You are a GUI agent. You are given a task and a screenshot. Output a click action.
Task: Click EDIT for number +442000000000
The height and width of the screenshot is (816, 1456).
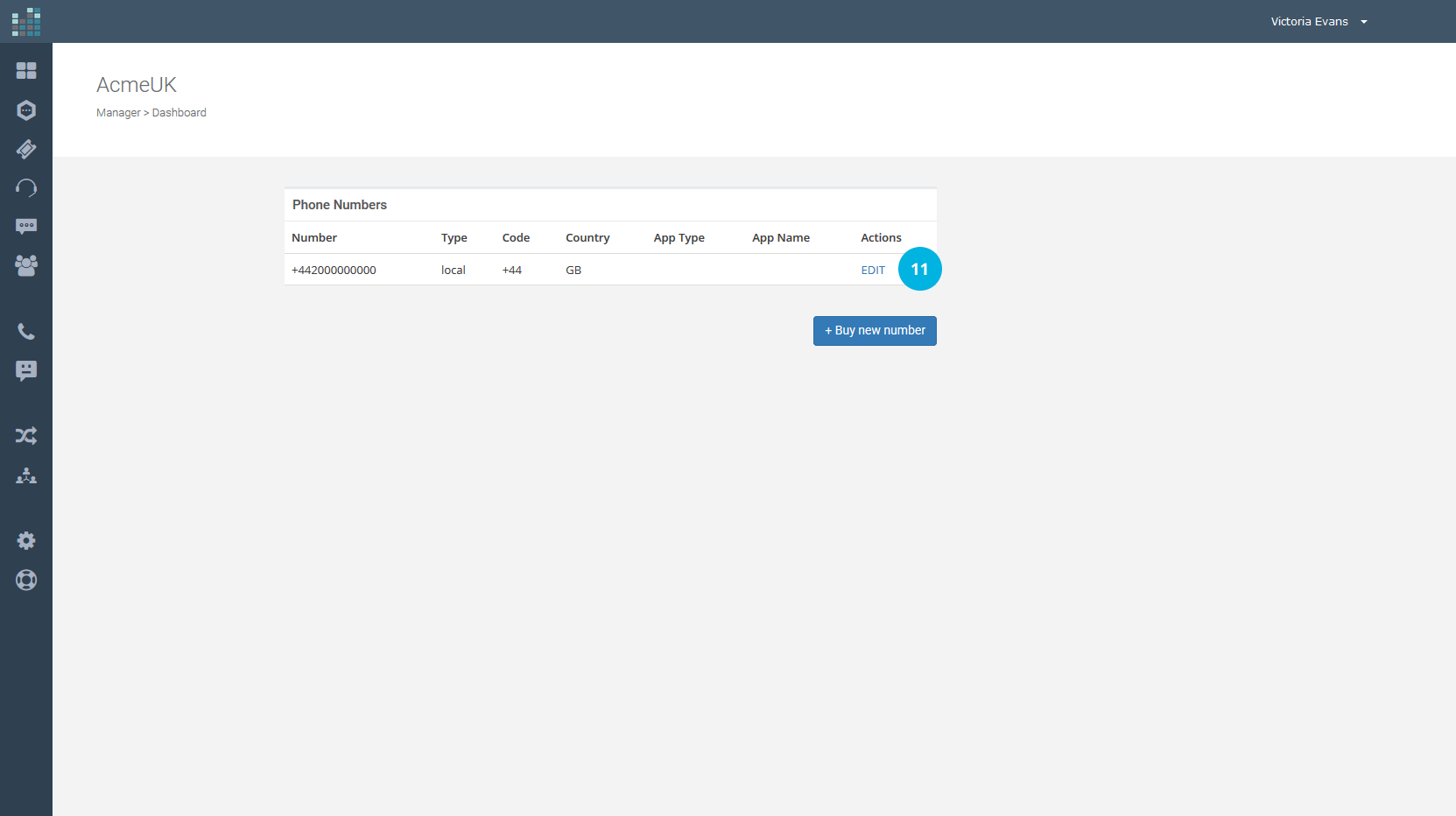pos(873,271)
